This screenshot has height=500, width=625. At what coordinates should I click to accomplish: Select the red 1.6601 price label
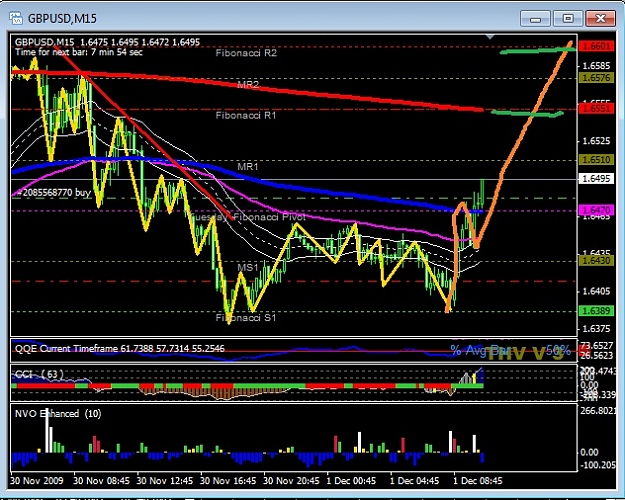tap(596, 46)
